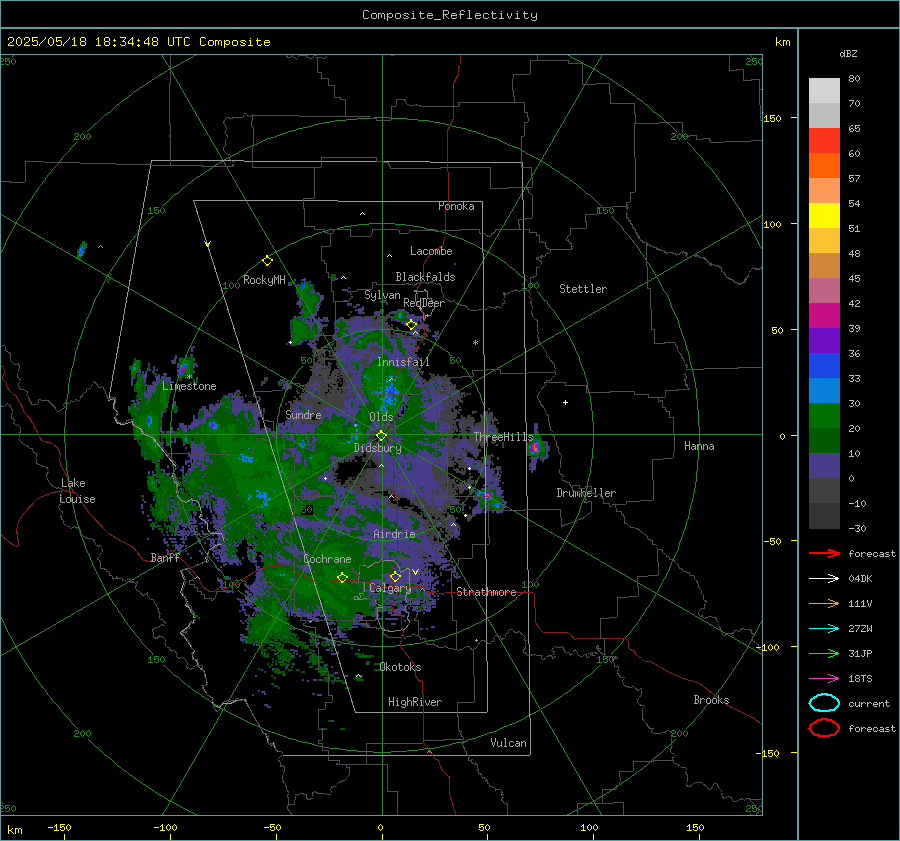Click the Brooks label
The width and height of the screenshot is (900, 841).
pos(711,700)
